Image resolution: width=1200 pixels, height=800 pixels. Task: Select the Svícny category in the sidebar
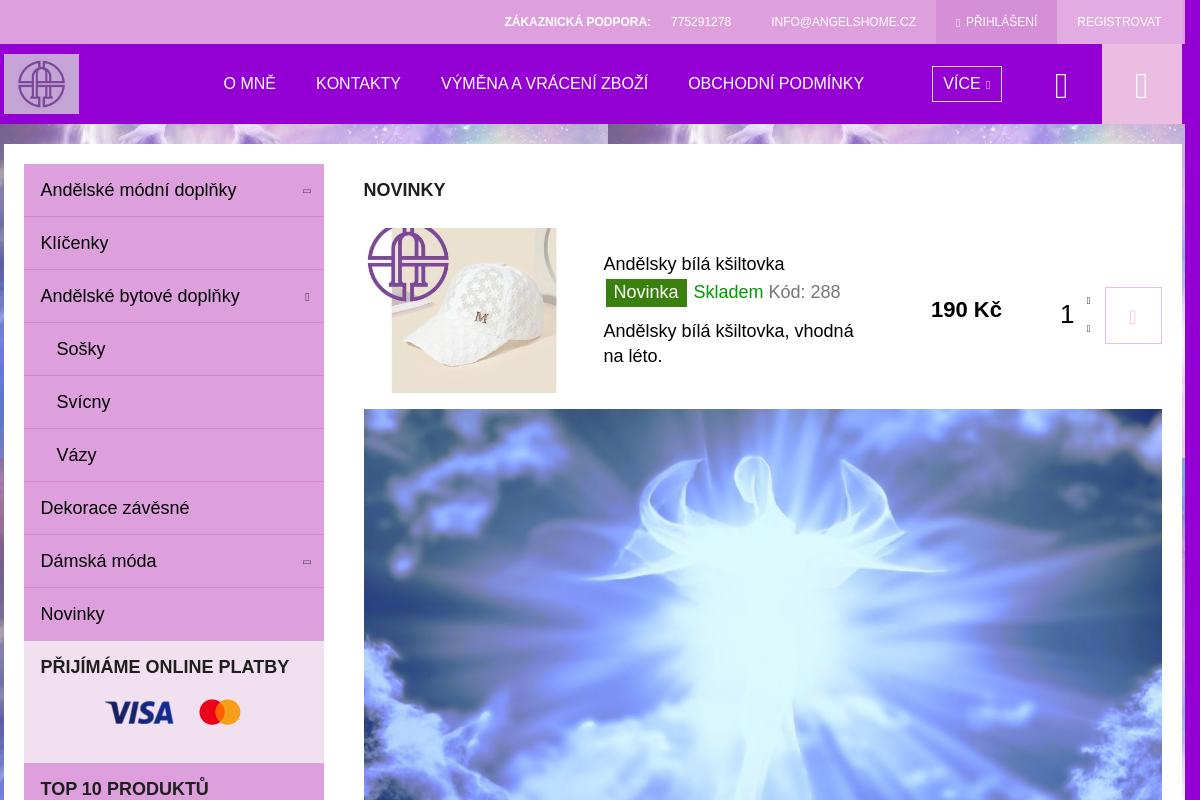point(83,402)
